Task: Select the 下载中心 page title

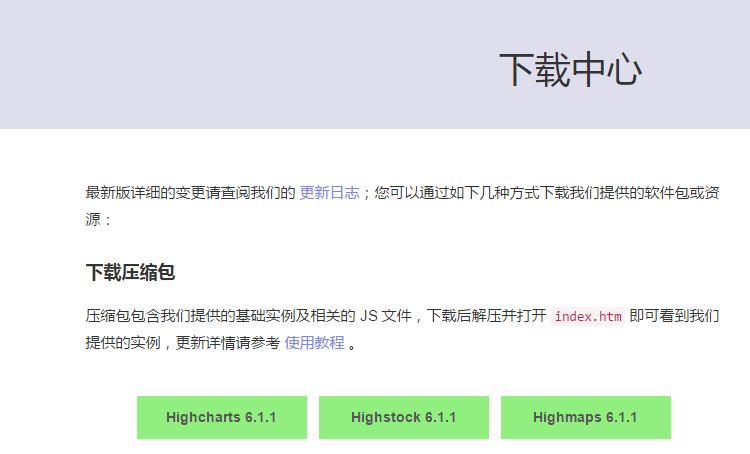Action: pyautogui.click(x=571, y=70)
